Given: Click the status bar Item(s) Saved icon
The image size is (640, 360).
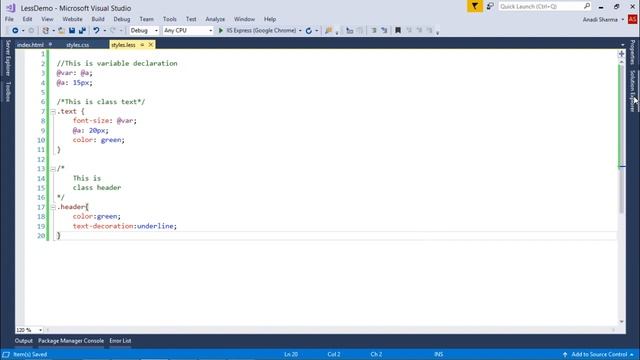Looking at the screenshot, I should click(x=6, y=354).
